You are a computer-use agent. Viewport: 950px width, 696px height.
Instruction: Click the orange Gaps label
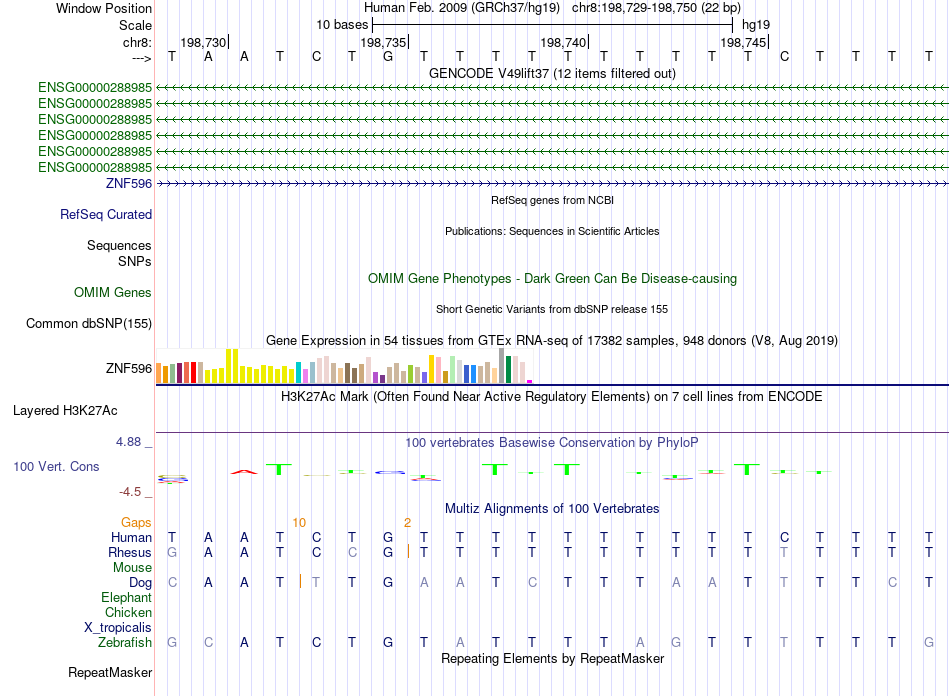pos(136,522)
